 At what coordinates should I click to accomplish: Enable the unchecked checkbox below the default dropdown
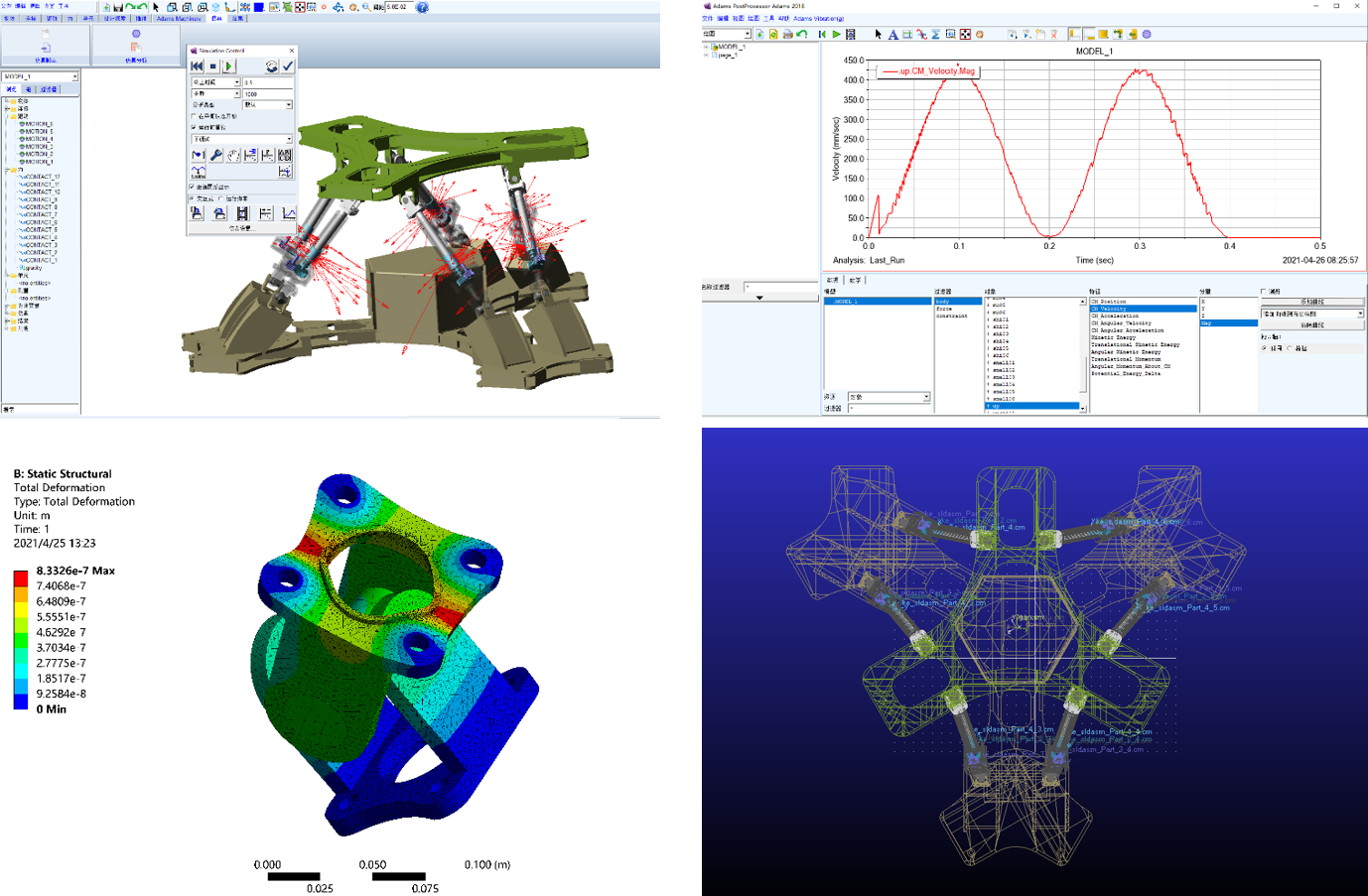[194, 116]
